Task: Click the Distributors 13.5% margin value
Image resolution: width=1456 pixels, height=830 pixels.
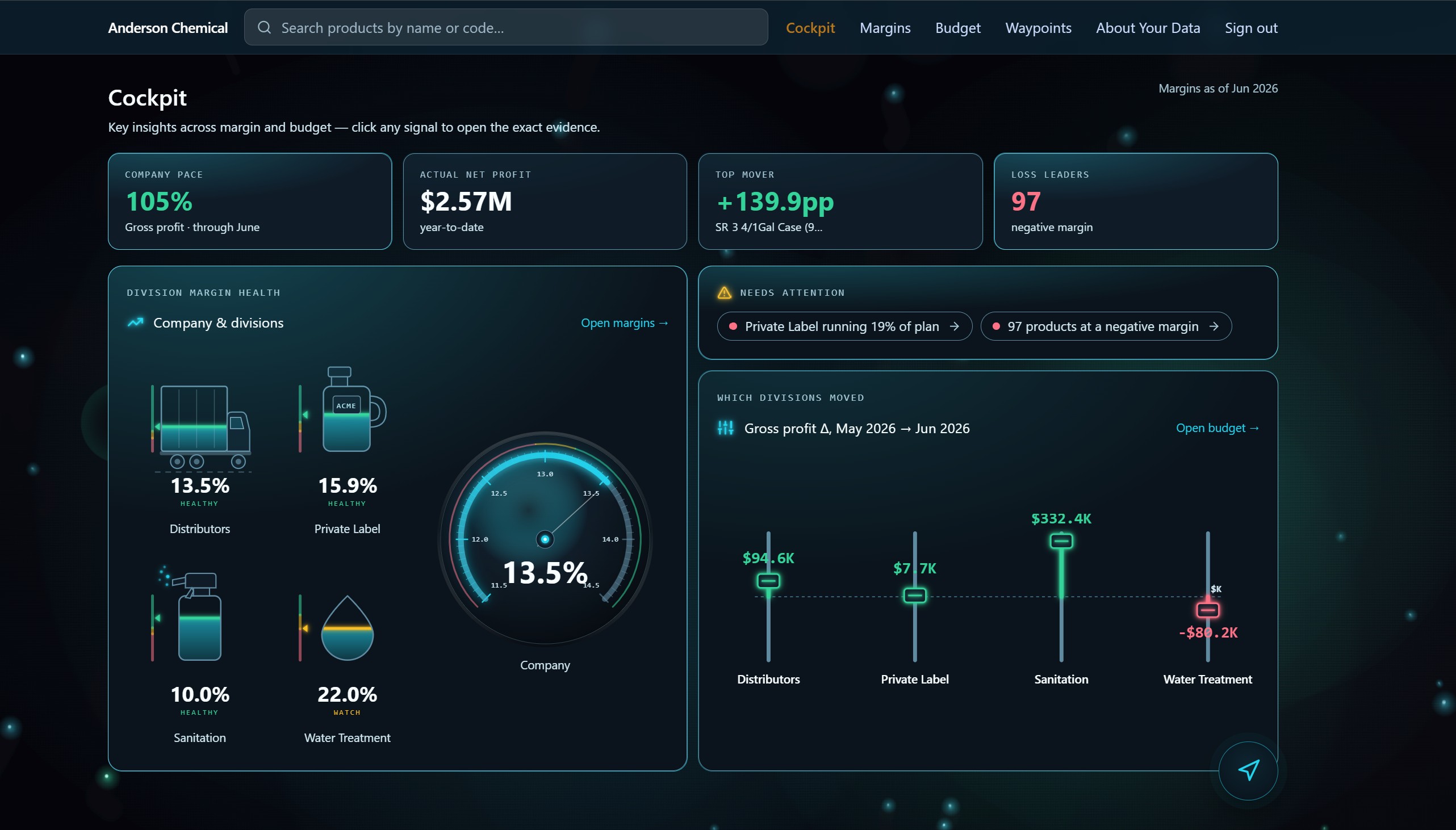Action: pyautogui.click(x=199, y=485)
